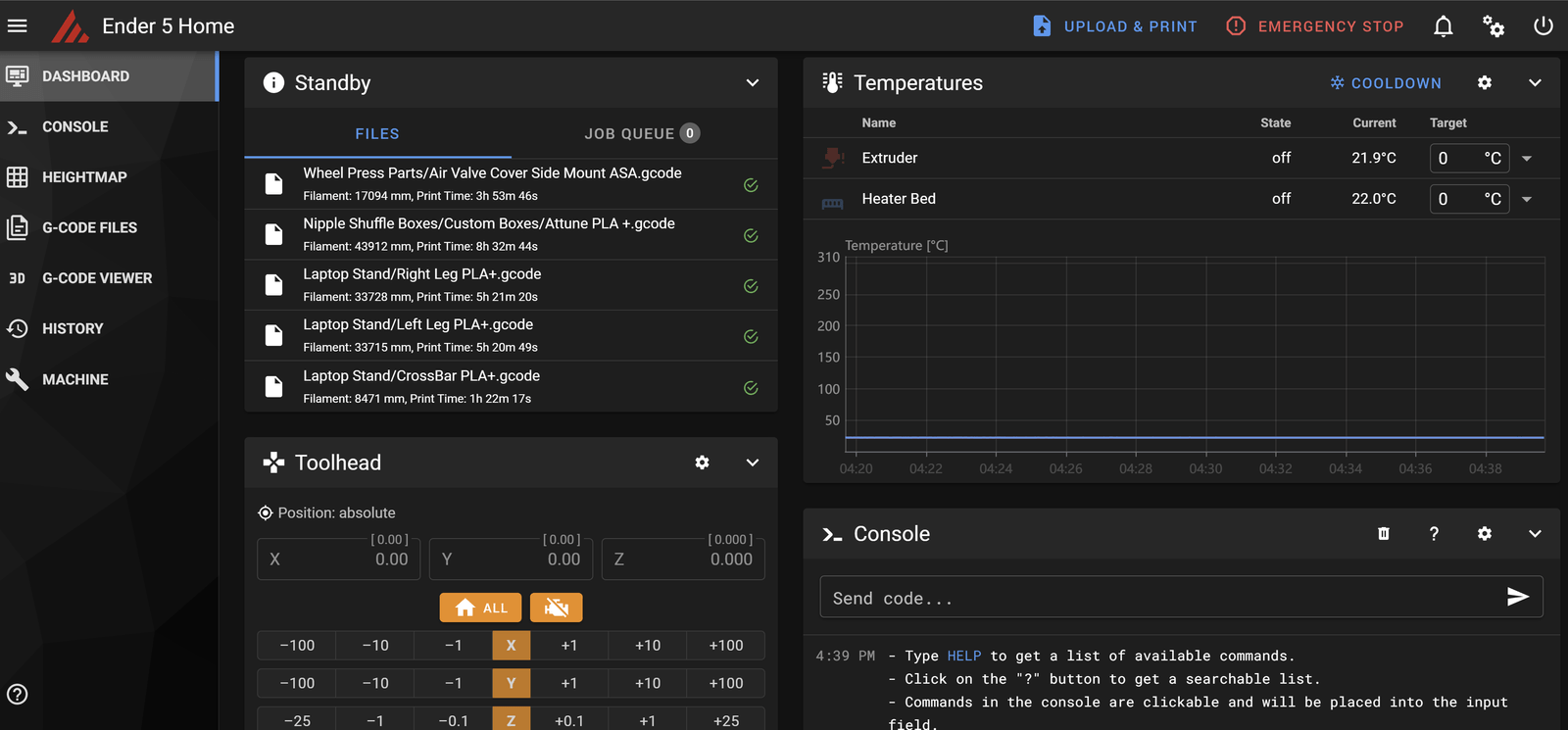
Task: Click the send command arrow icon
Action: click(x=1518, y=597)
